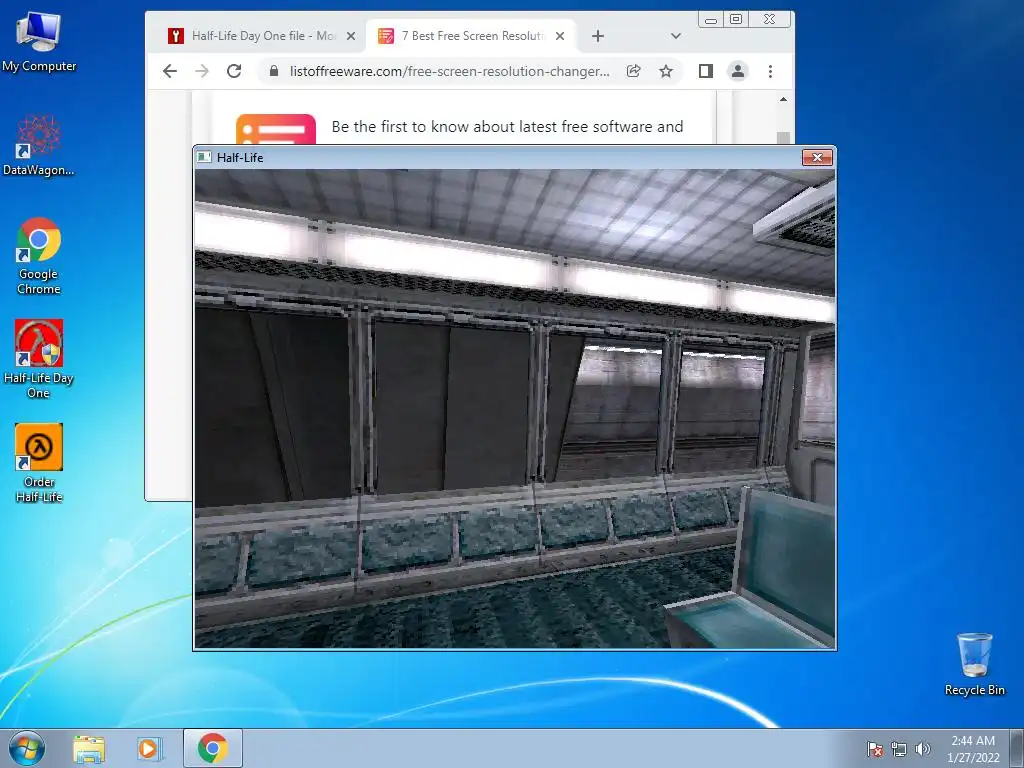
Task: Click the Chrome scrollbar up arrow
Action: coord(783,99)
